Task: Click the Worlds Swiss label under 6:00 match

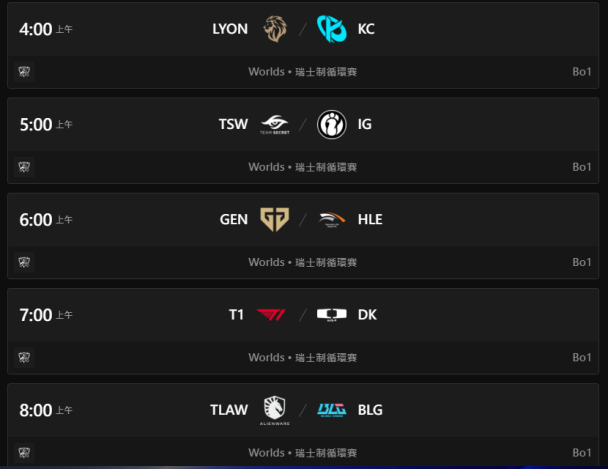Action: point(302,262)
